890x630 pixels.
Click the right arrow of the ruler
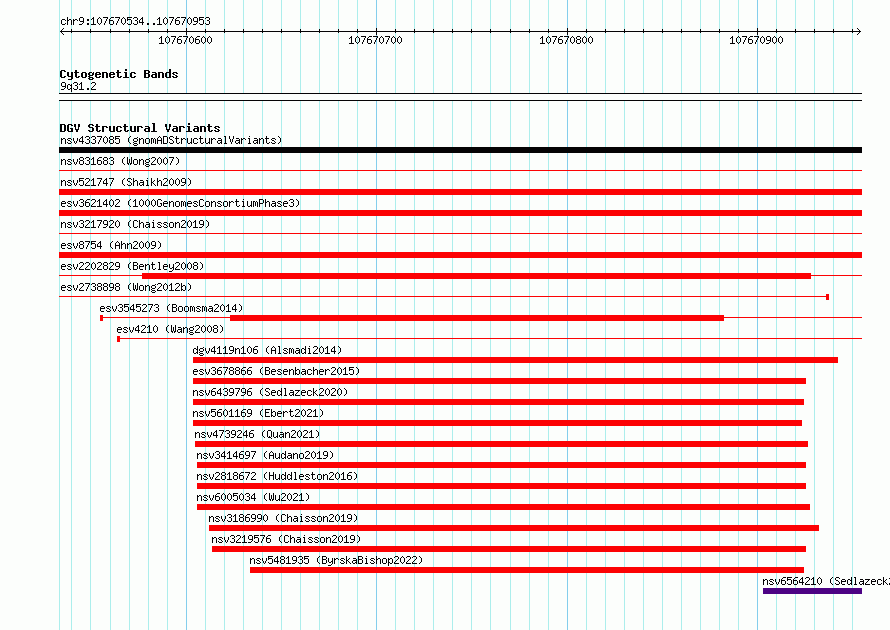858,31
